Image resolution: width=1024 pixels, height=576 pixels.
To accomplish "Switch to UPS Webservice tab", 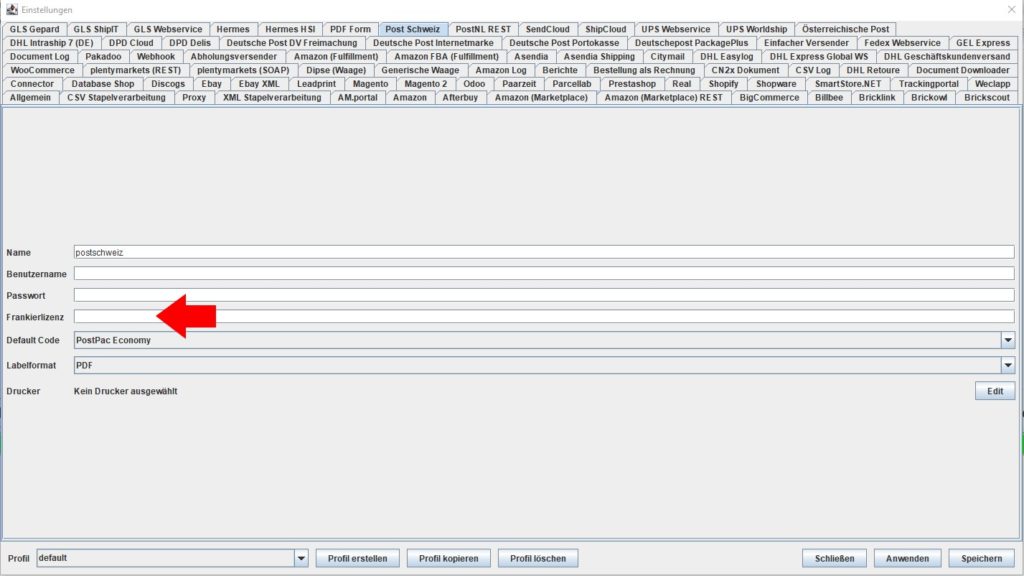I will point(675,29).
